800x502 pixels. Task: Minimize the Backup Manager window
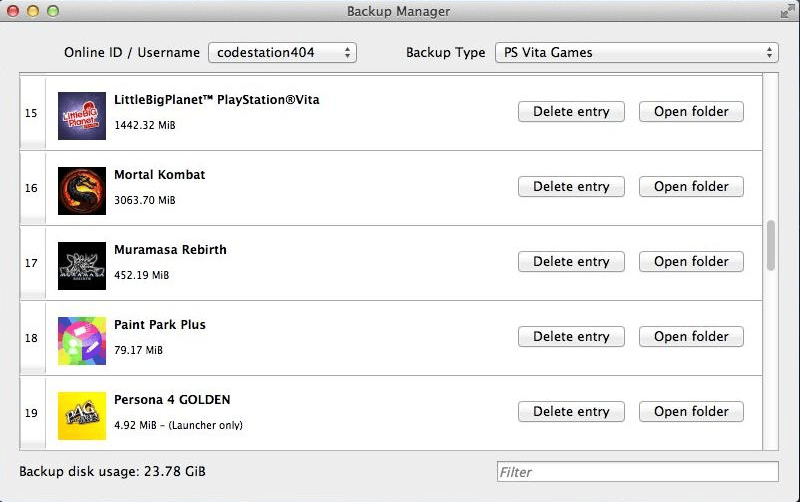(33, 11)
